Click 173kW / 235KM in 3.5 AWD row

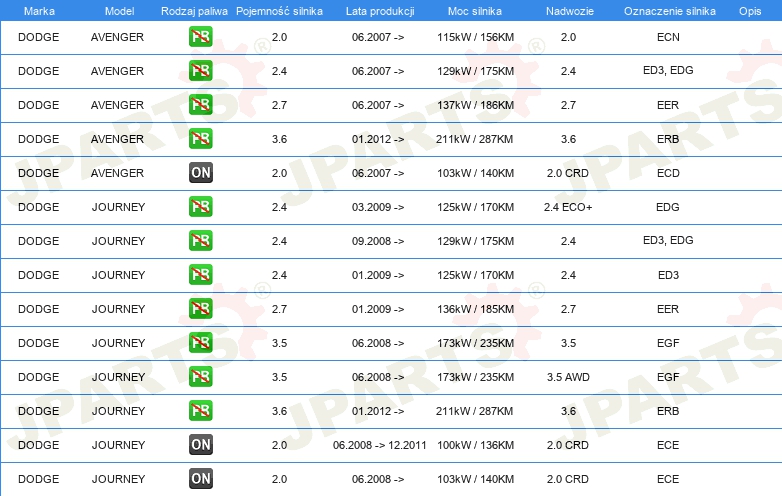(475, 377)
